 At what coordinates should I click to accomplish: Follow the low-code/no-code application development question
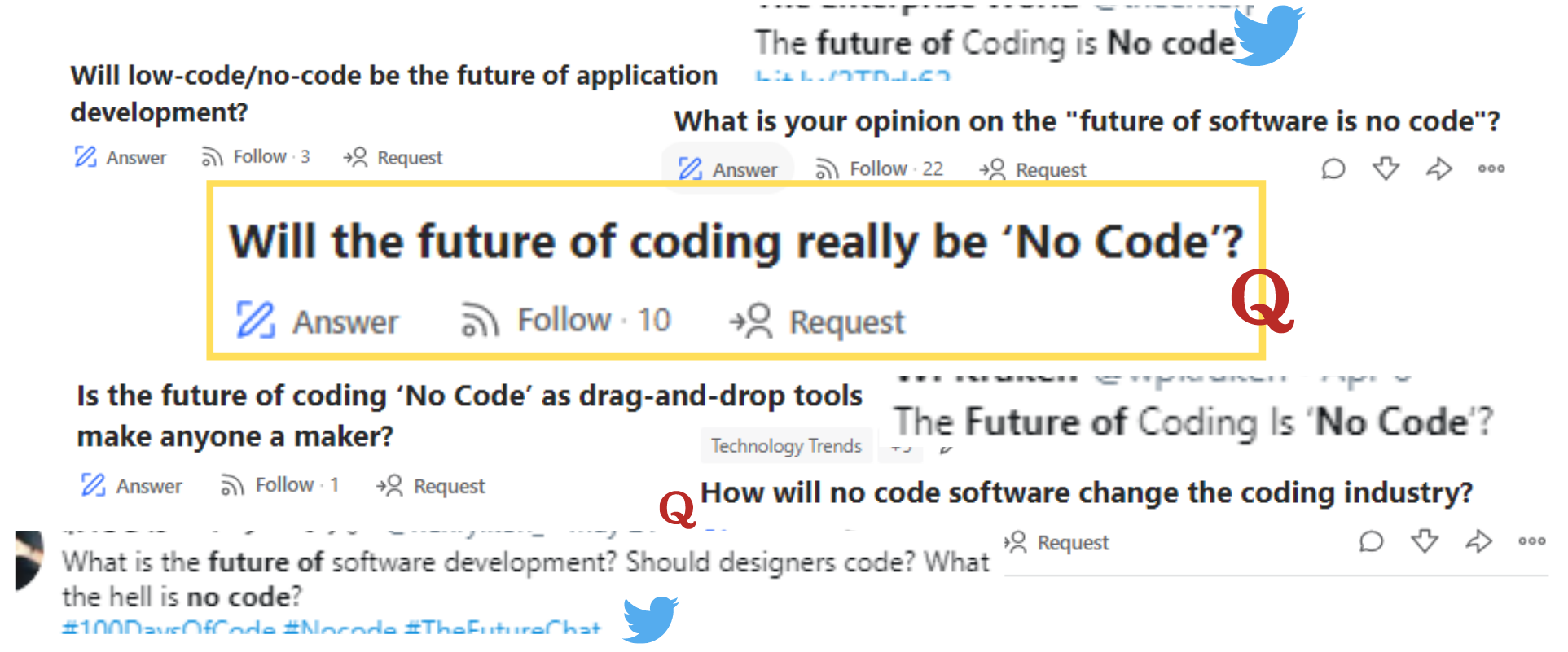[256, 156]
